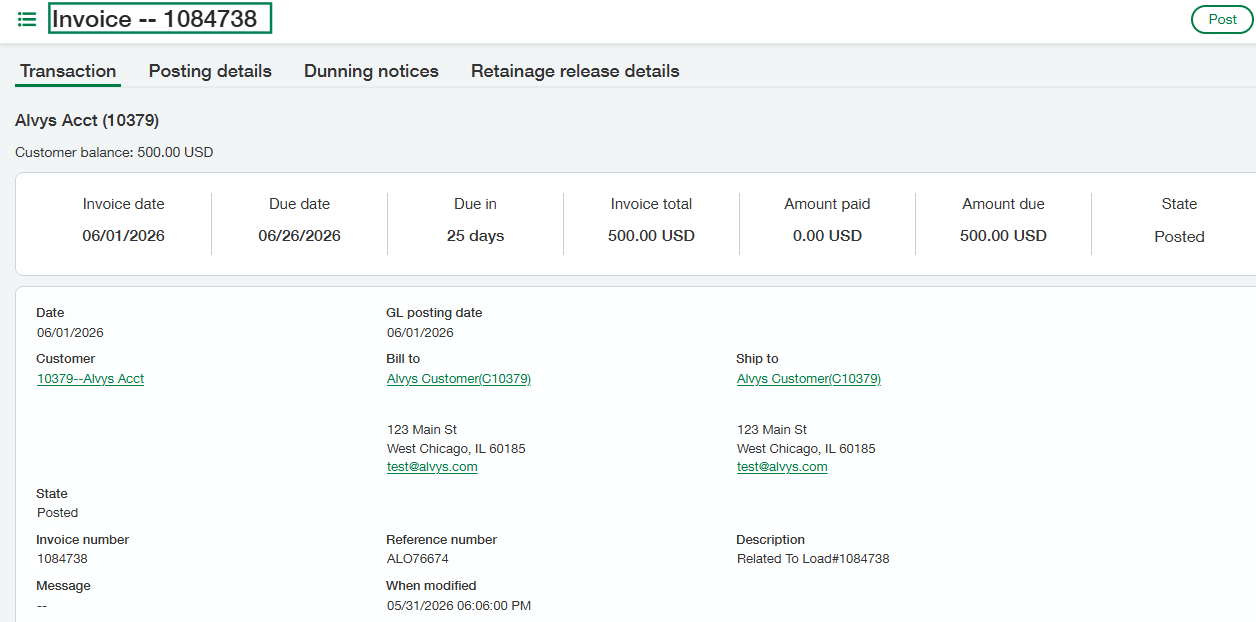The image size is (1256, 622).
Task: Click description Related To Load#1084738
Action: pyautogui.click(x=813, y=559)
